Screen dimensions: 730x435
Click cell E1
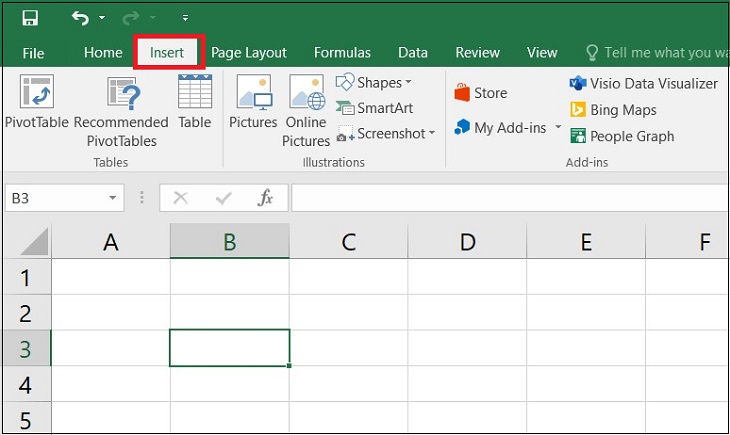pos(586,277)
